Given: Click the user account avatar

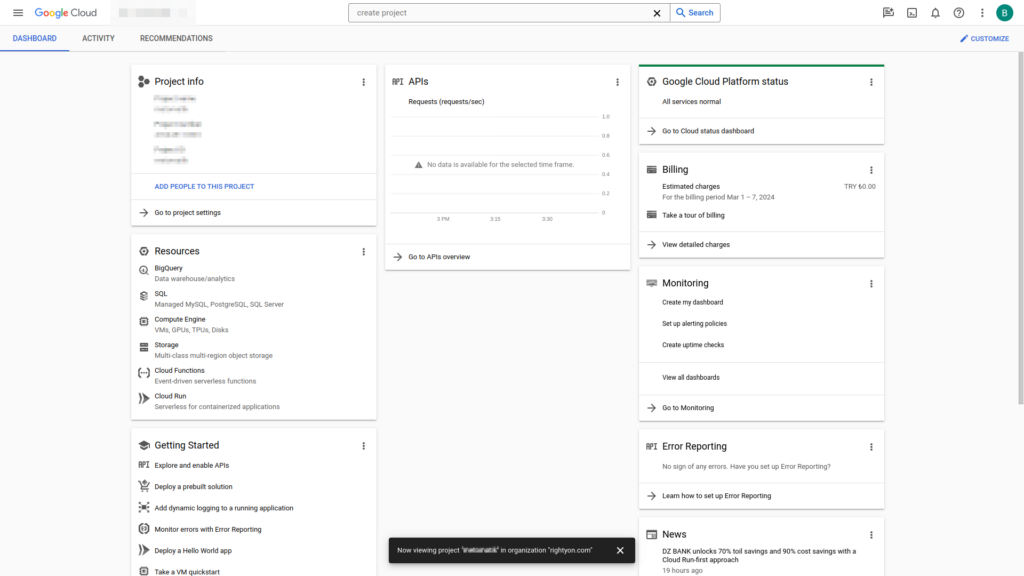Looking at the screenshot, I should point(1004,13).
